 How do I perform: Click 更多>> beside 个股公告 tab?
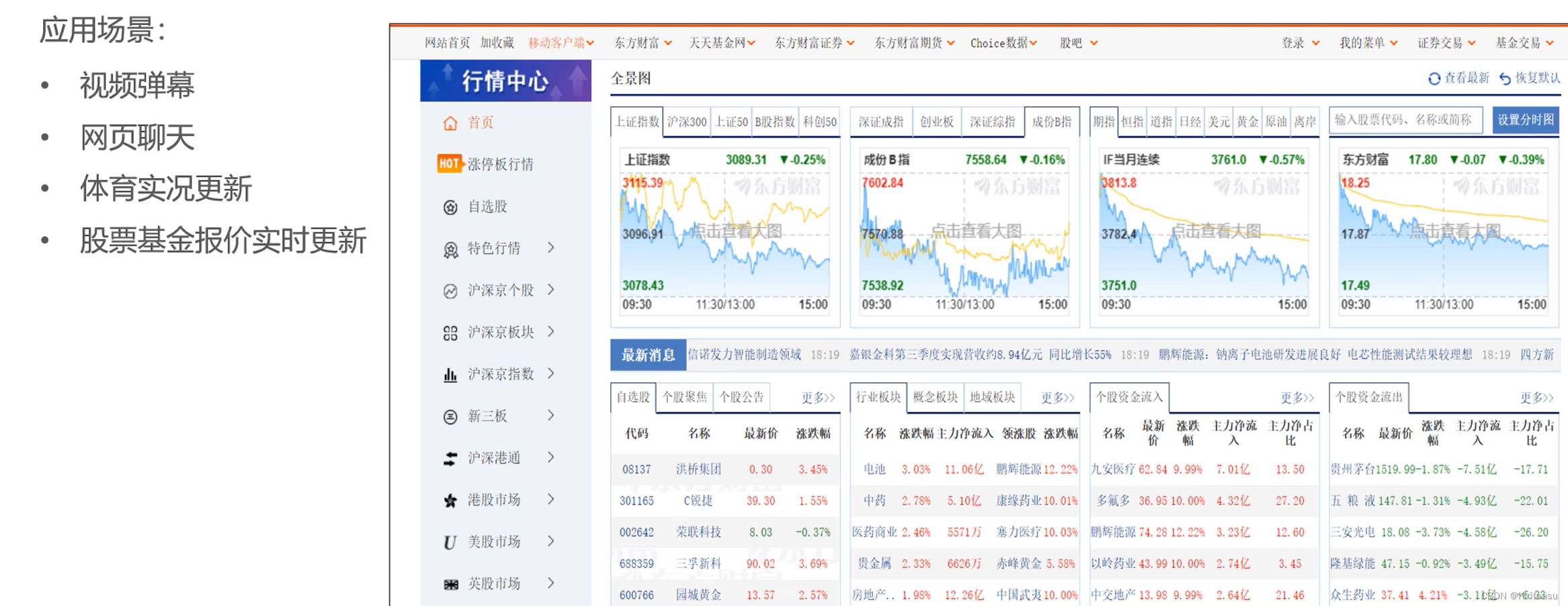(818, 398)
